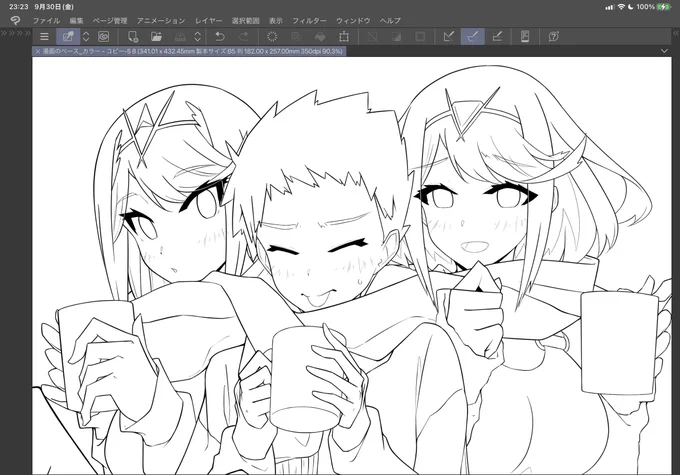
Task: Open the フィルター menu
Action: click(309, 21)
